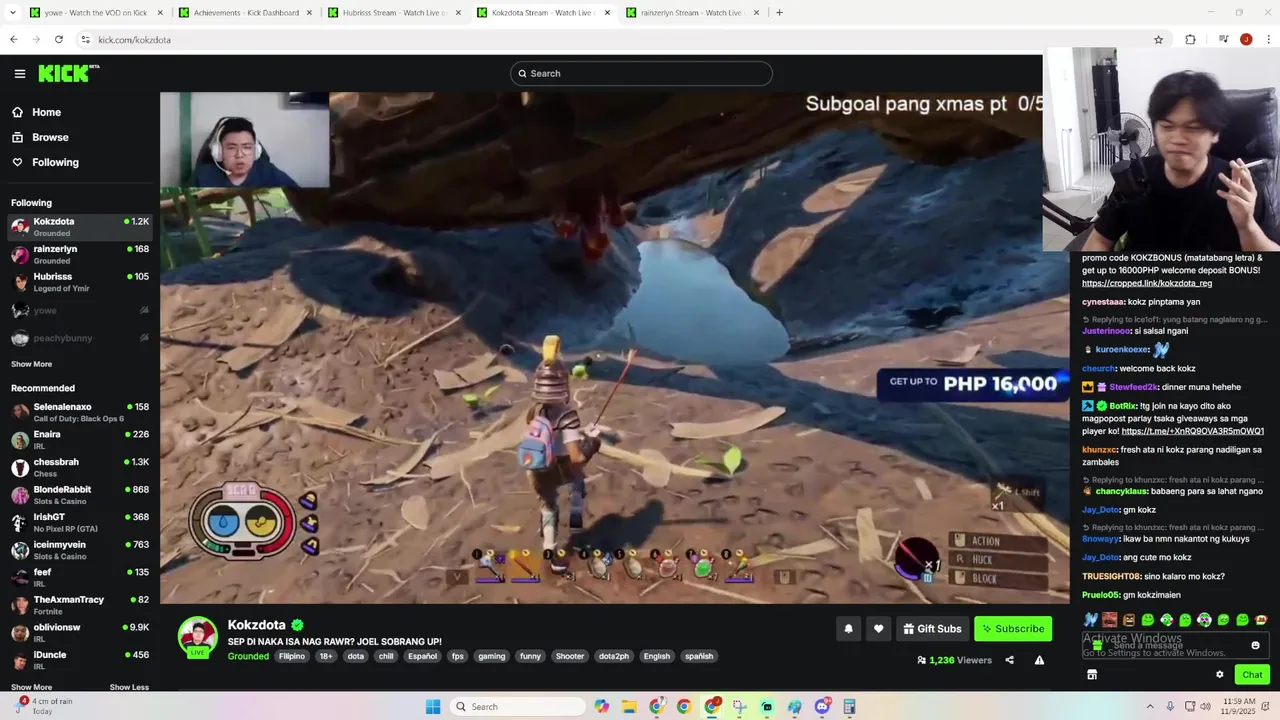Reload the page

[x=59, y=40]
